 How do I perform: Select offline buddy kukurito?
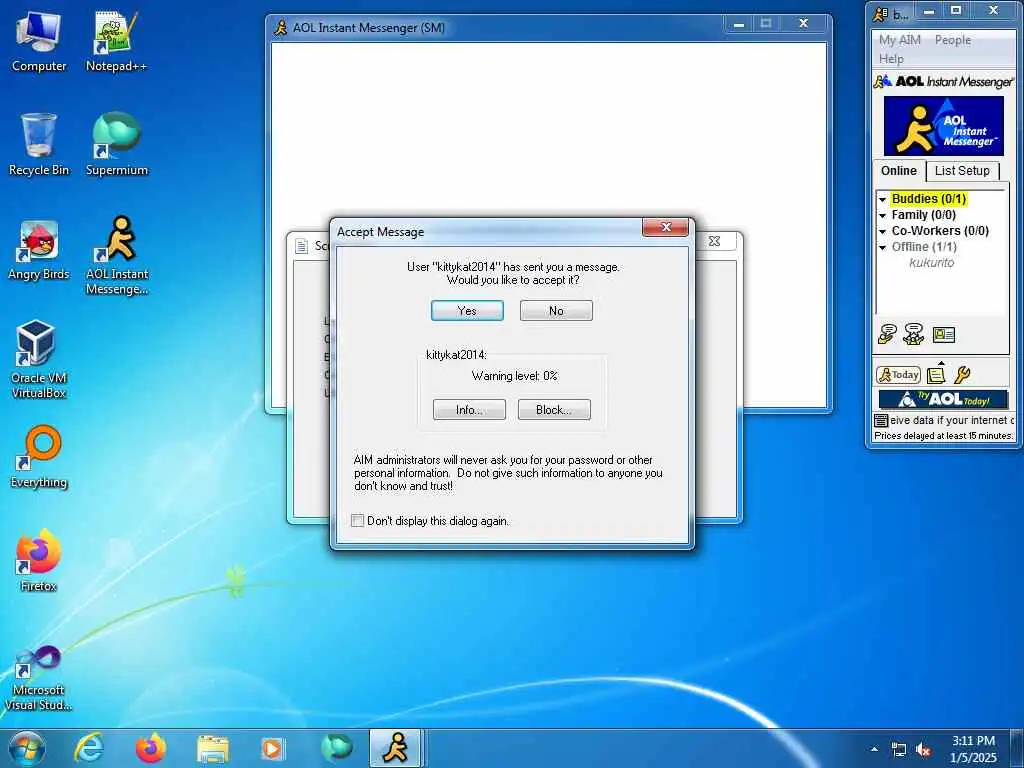(x=931, y=263)
